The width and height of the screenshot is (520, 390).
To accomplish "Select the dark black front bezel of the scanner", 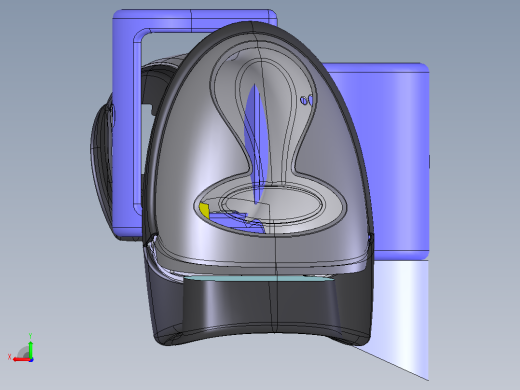I will [260, 307].
